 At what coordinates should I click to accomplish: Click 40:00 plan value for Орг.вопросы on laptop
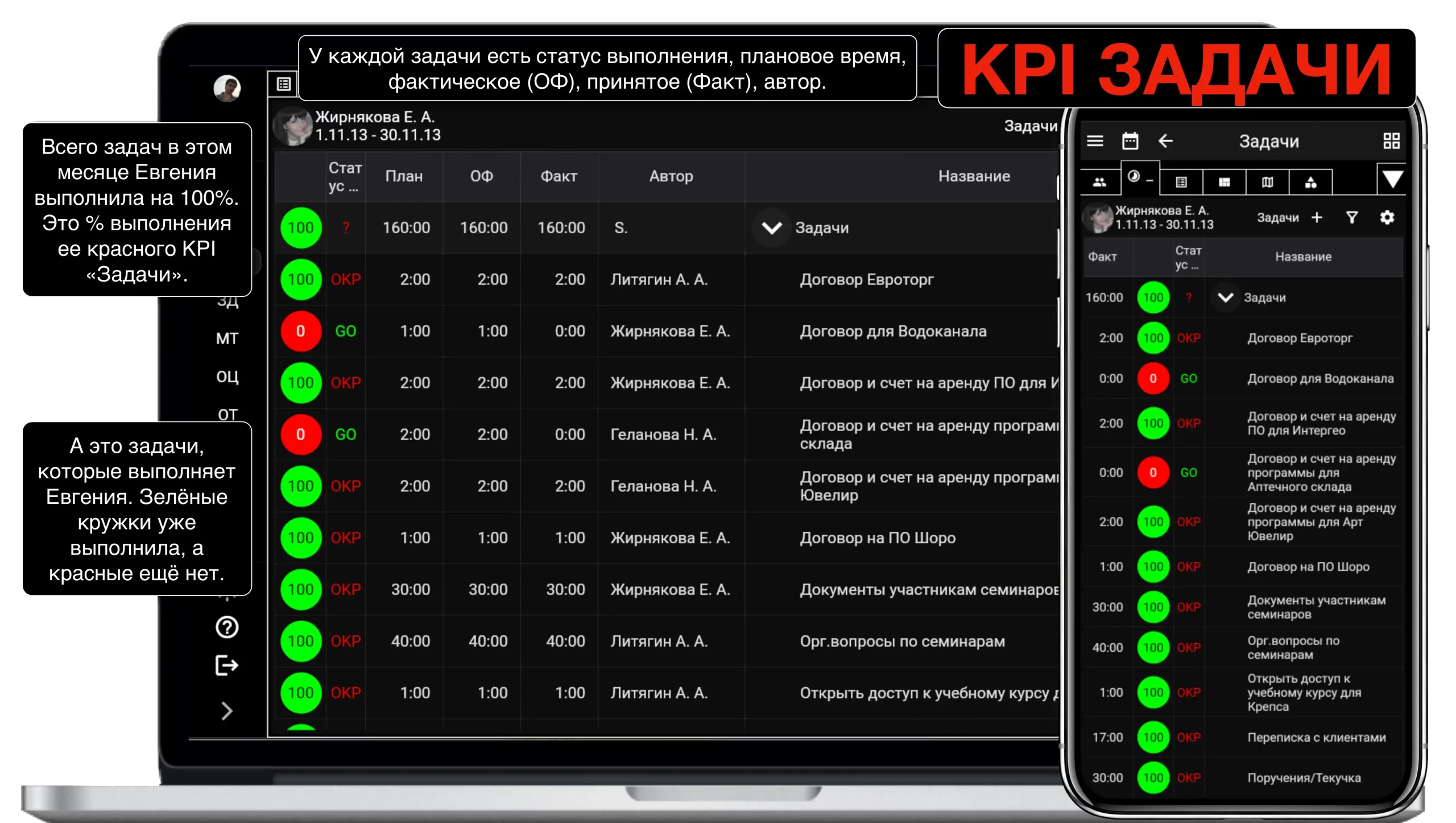click(410, 641)
